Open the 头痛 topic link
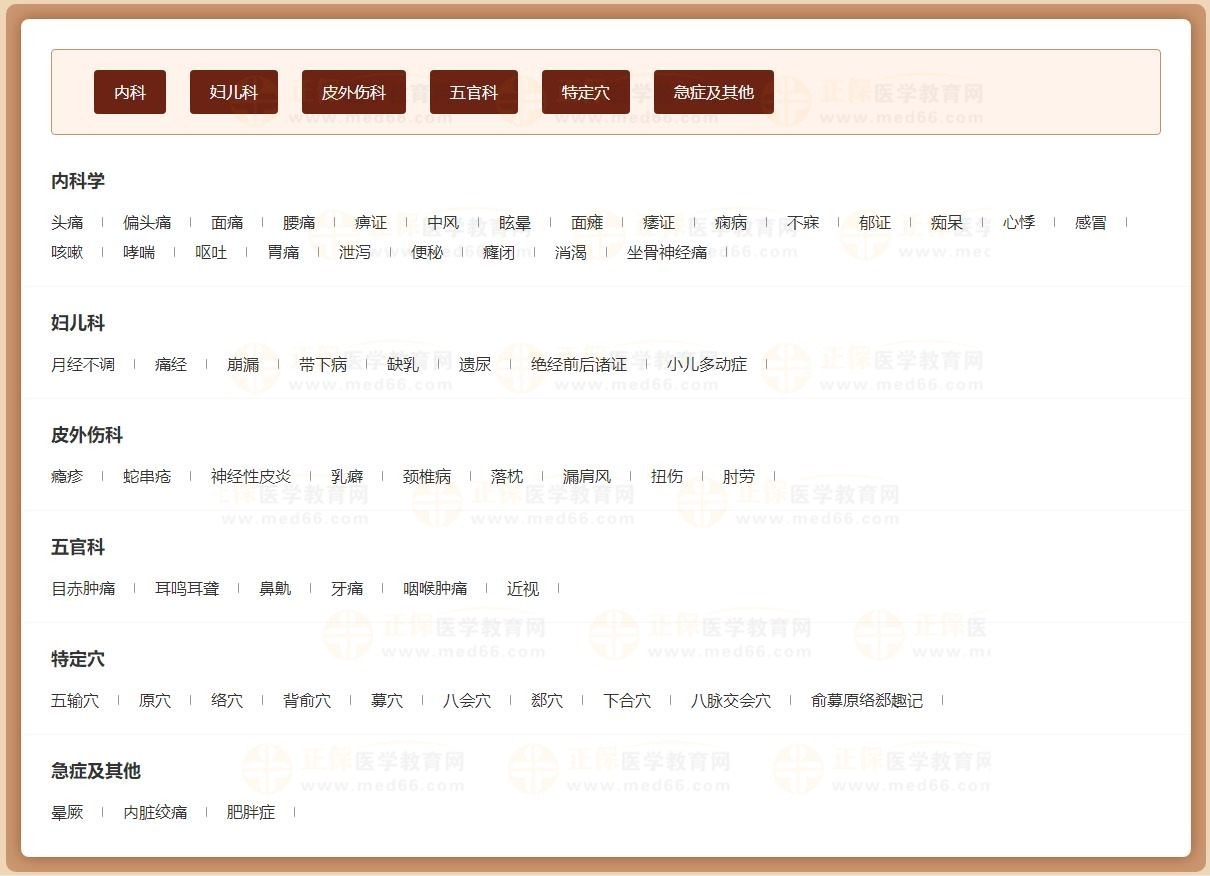Screen dimensions: 1210x876 tap(68, 222)
